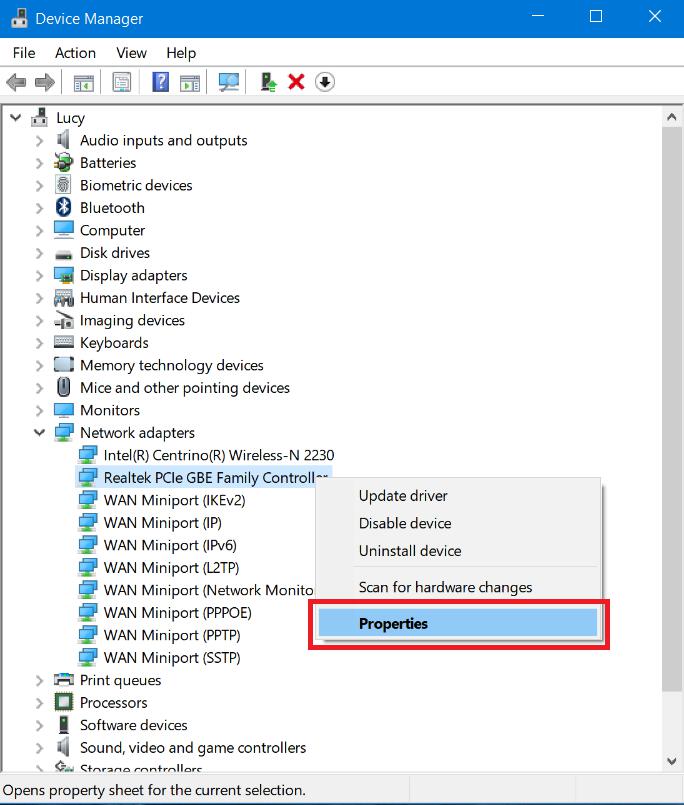Image resolution: width=684 pixels, height=805 pixels.
Task: Select Sound, video and game controllers
Action: pos(193,748)
